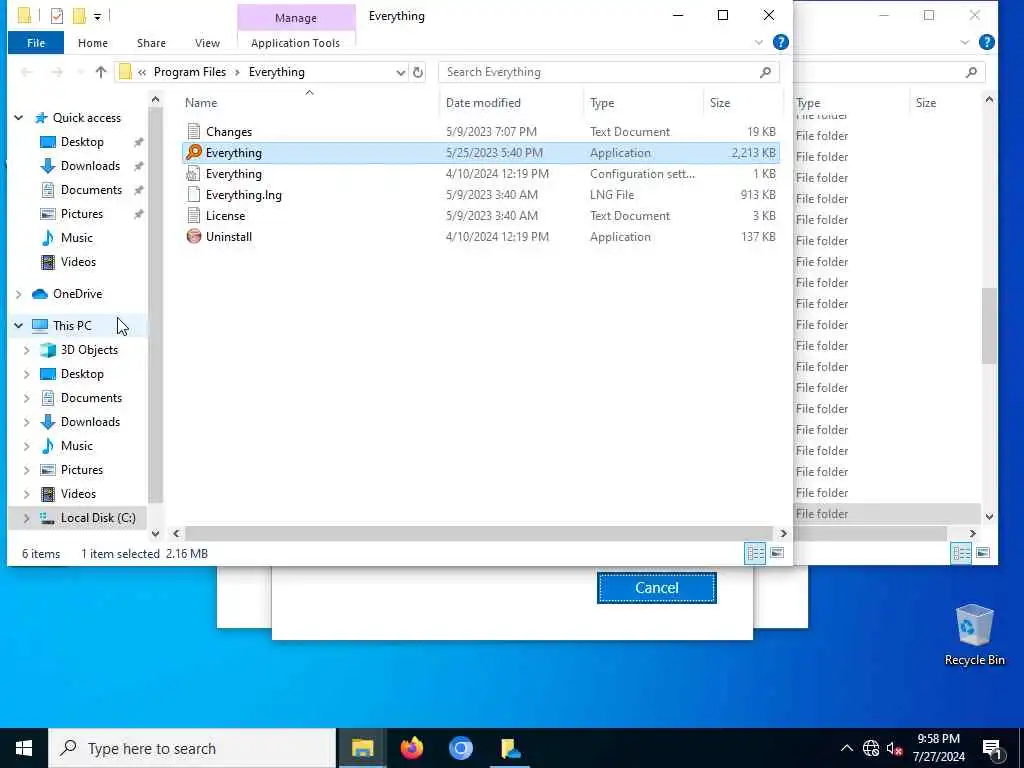Viewport: 1024px width, 768px height.
Task: Open the notification center icon
Action: [993, 749]
